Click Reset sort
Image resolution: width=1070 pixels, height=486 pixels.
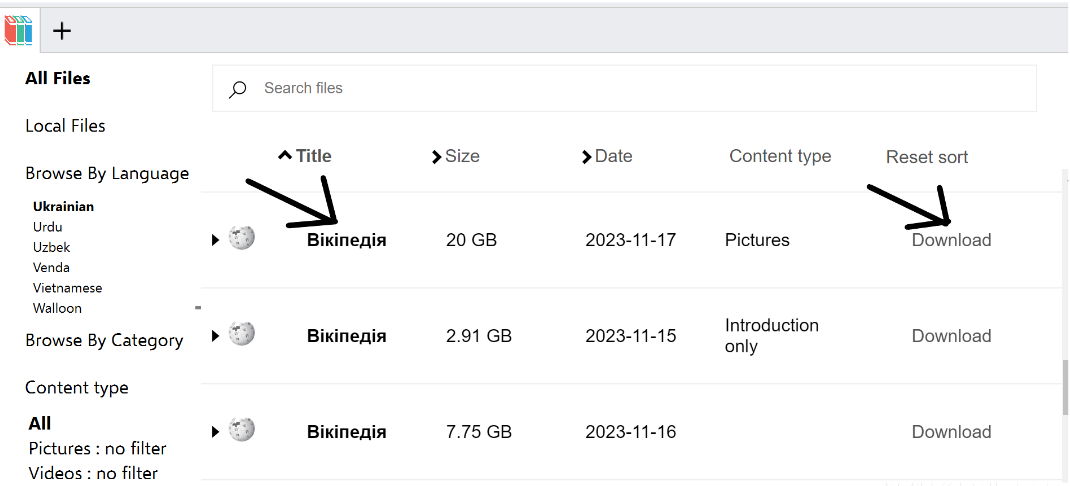coord(927,157)
